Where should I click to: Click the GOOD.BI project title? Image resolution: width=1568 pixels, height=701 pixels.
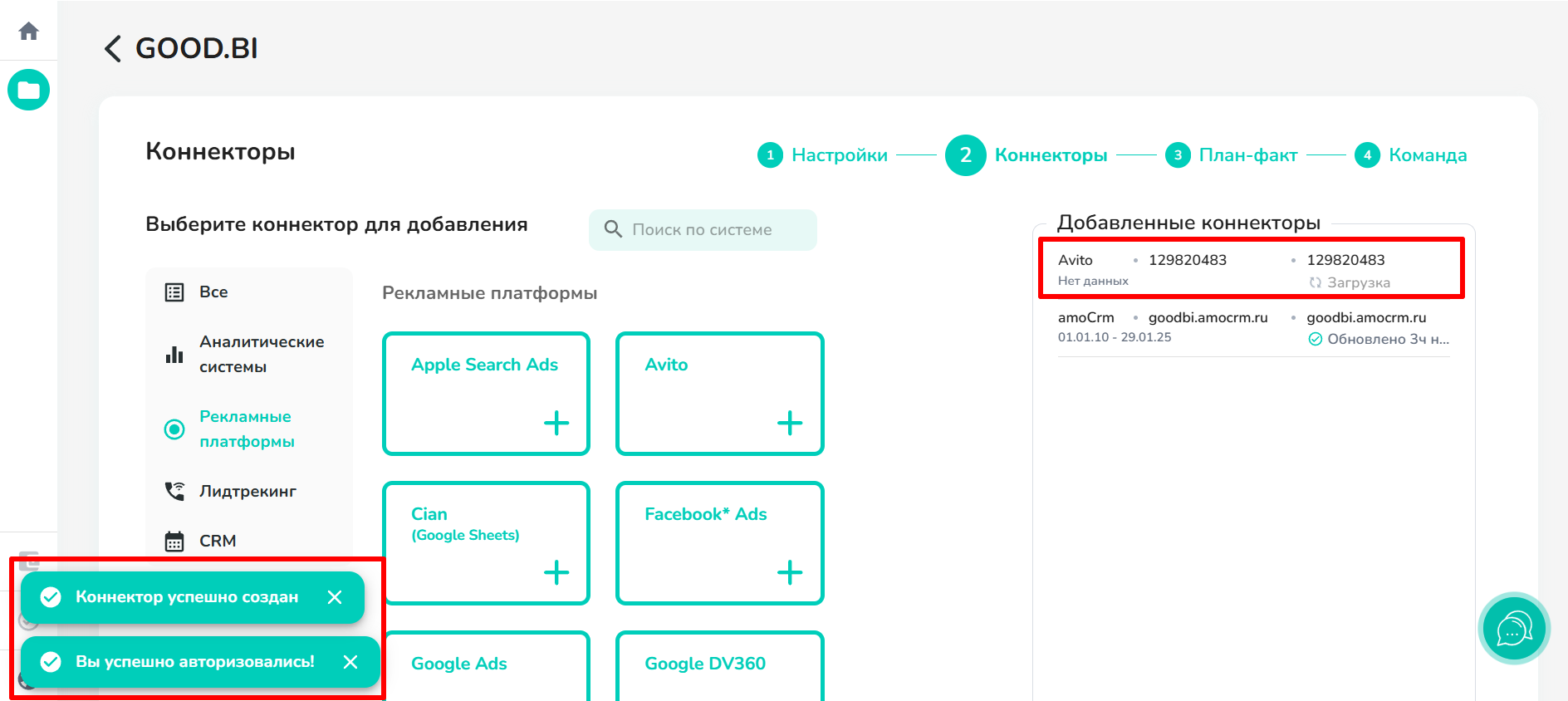197,48
